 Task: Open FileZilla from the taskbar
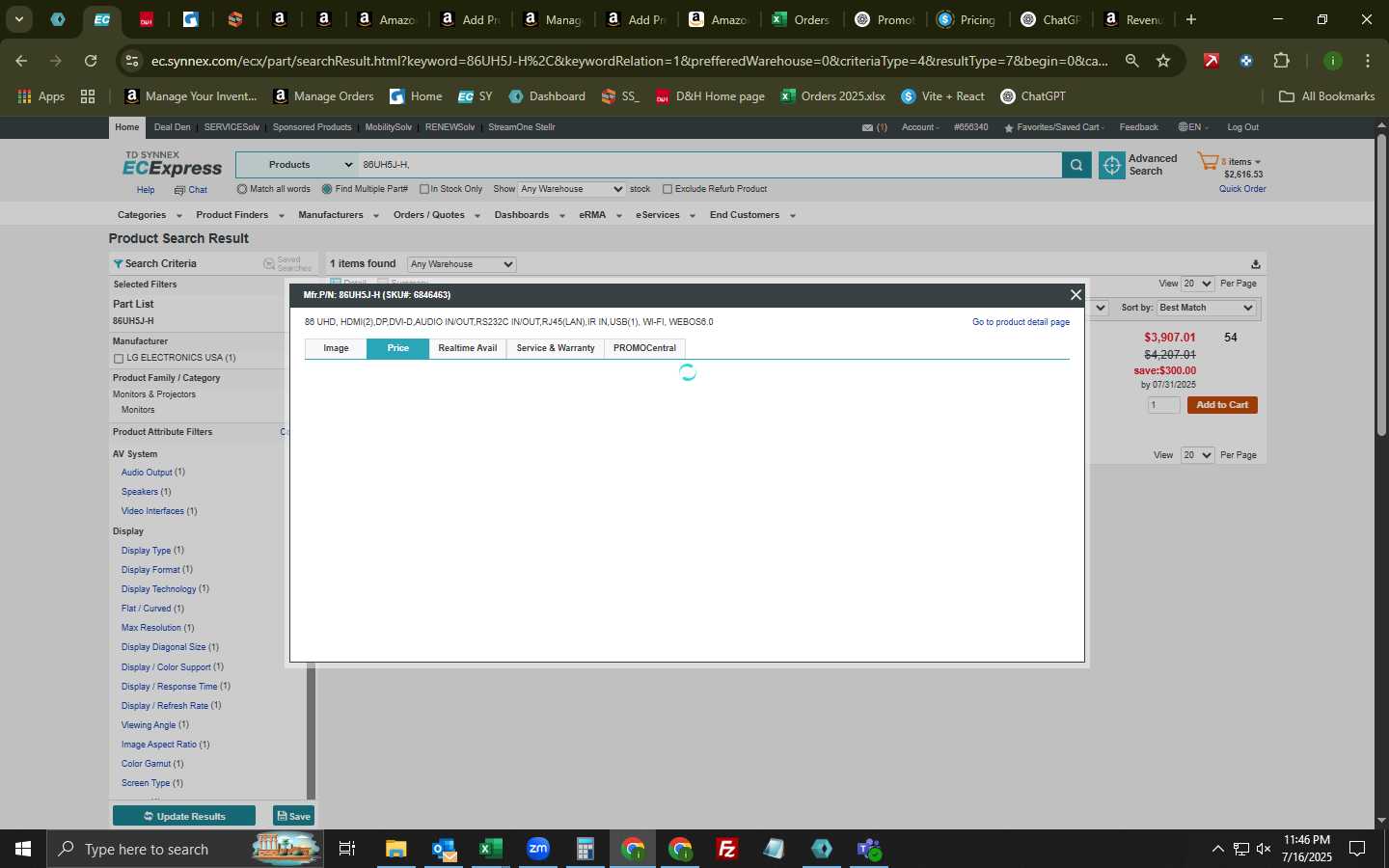coord(727,849)
